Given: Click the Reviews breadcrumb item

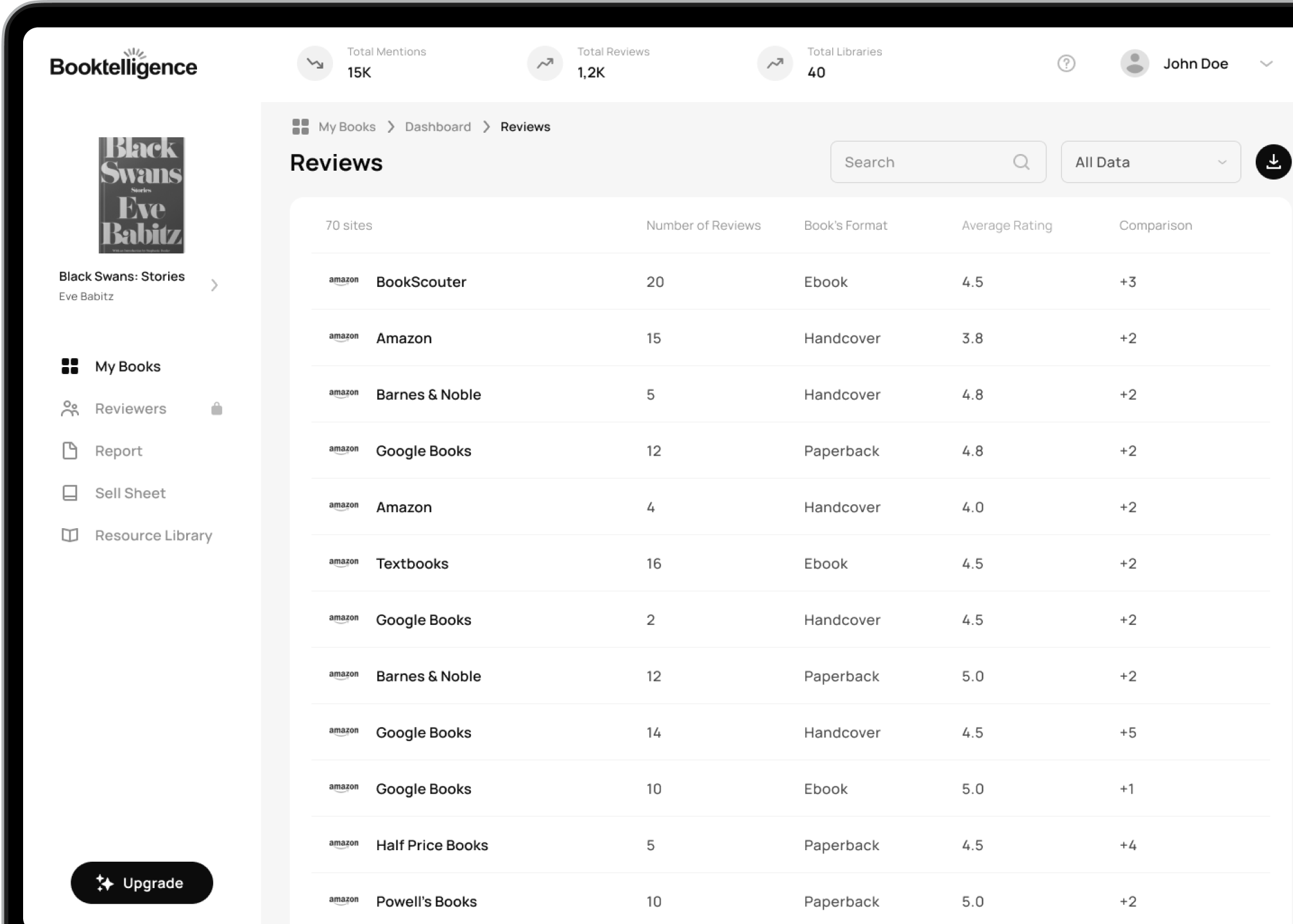Looking at the screenshot, I should 525,126.
